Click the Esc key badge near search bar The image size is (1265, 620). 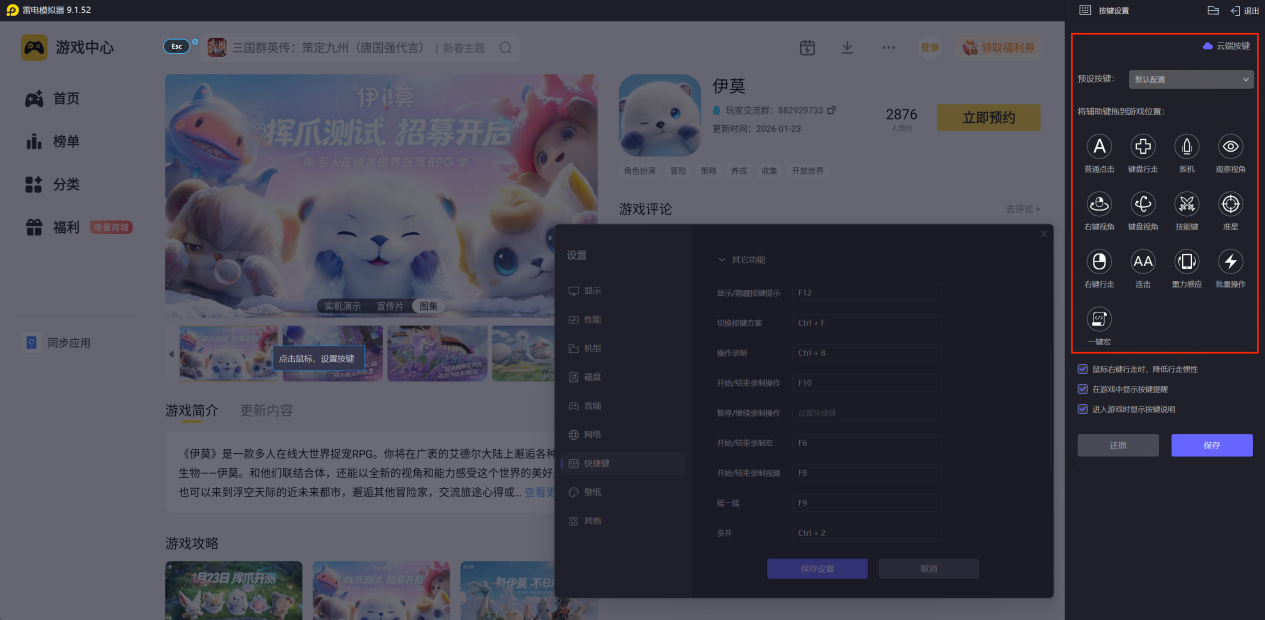177,47
